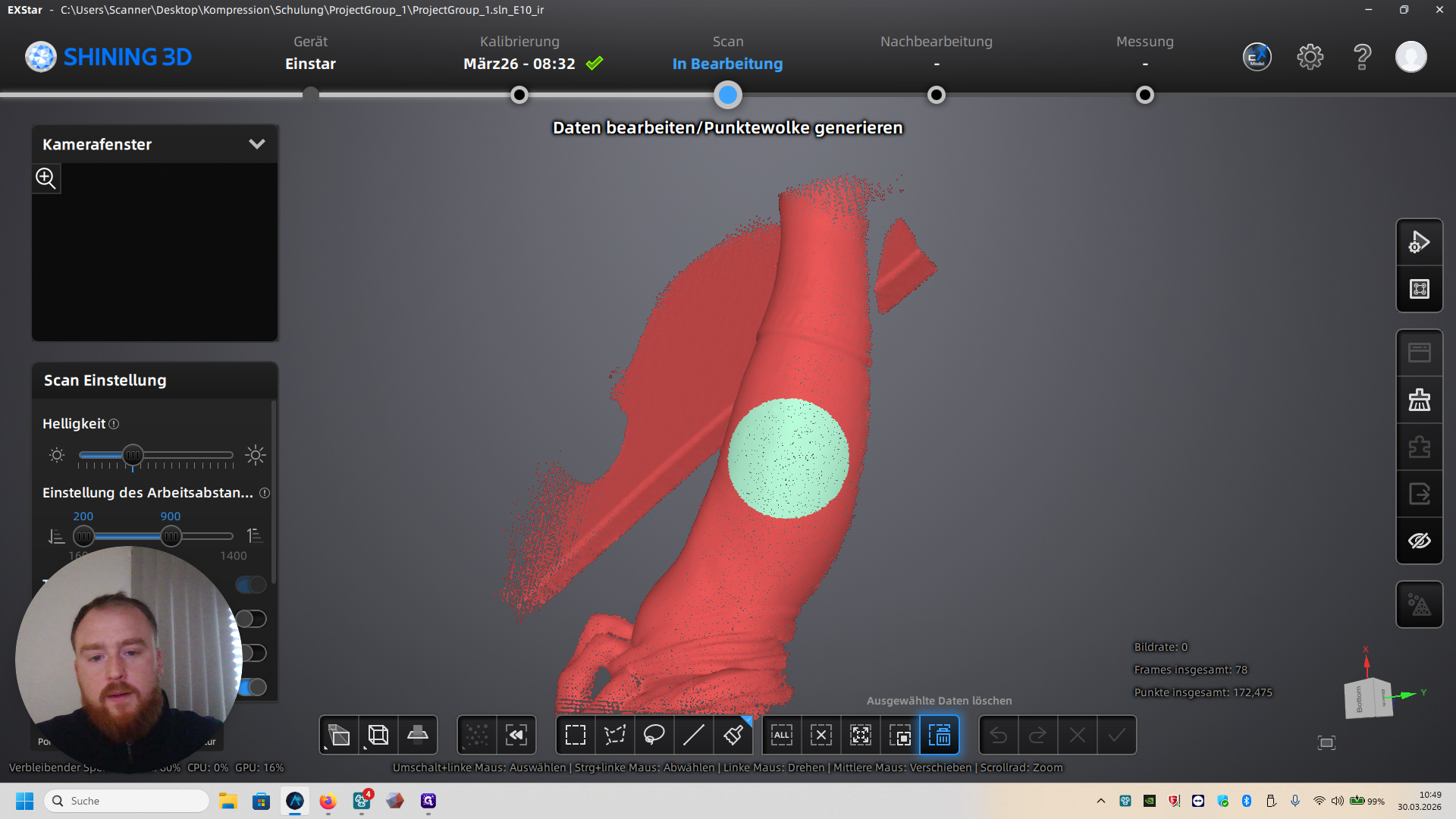Delete the selected data
The width and height of the screenshot is (1456, 819).
click(940, 735)
